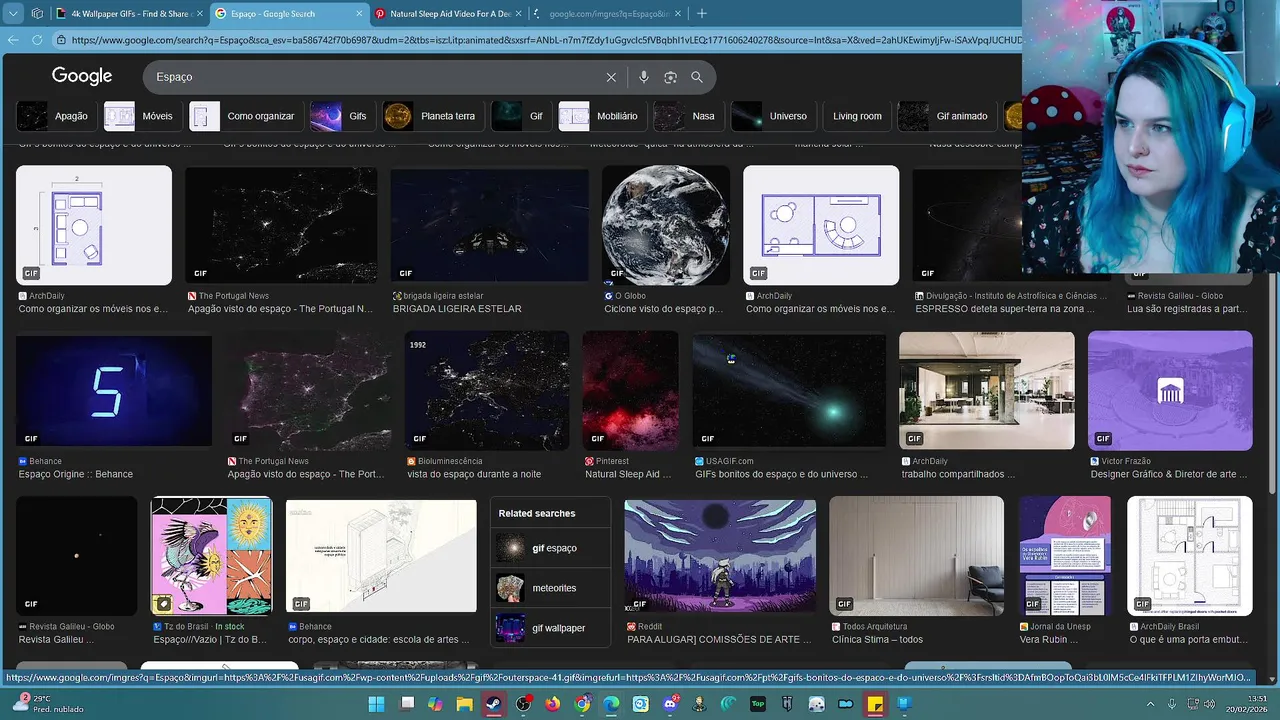Open a new browser tab with the plus button
The height and width of the screenshot is (720, 1280).
point(701,14)
